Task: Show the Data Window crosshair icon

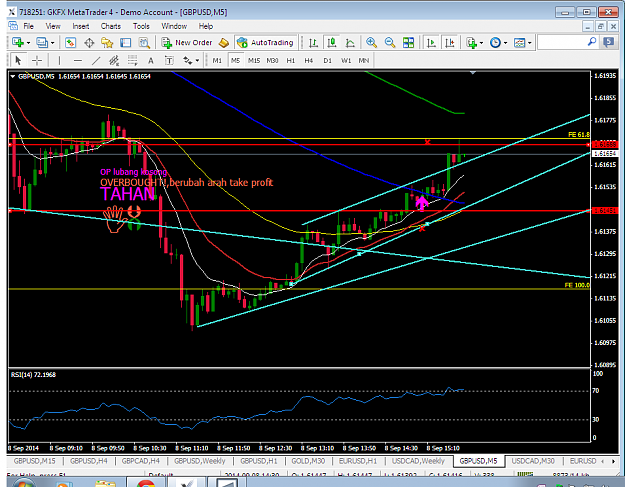Action: point(89,42)
